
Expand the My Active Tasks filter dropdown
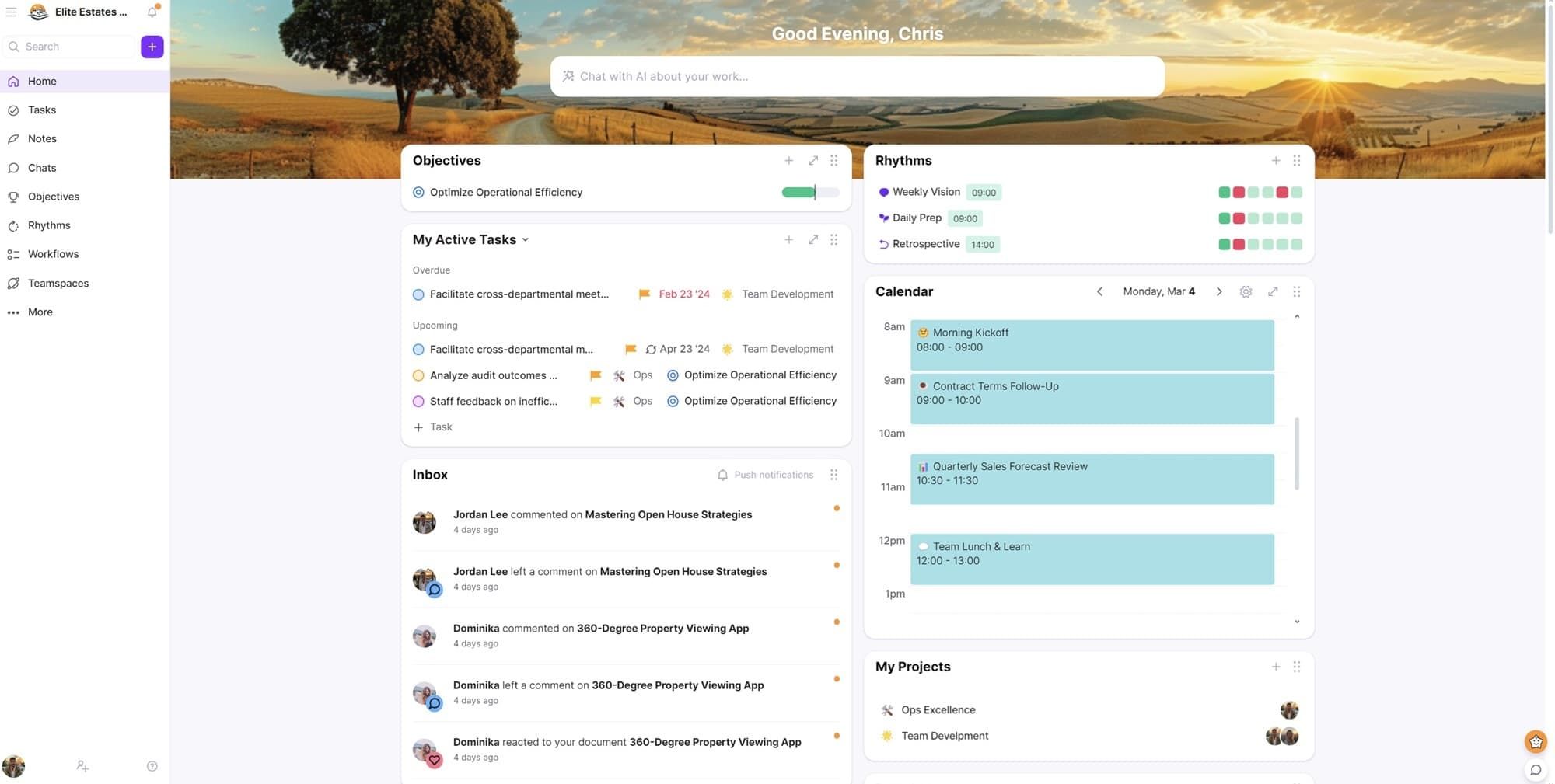[x=526, y=239]
